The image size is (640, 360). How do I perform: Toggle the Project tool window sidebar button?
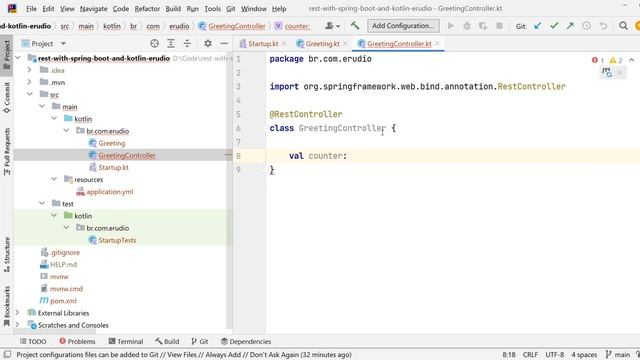(7, 55)
